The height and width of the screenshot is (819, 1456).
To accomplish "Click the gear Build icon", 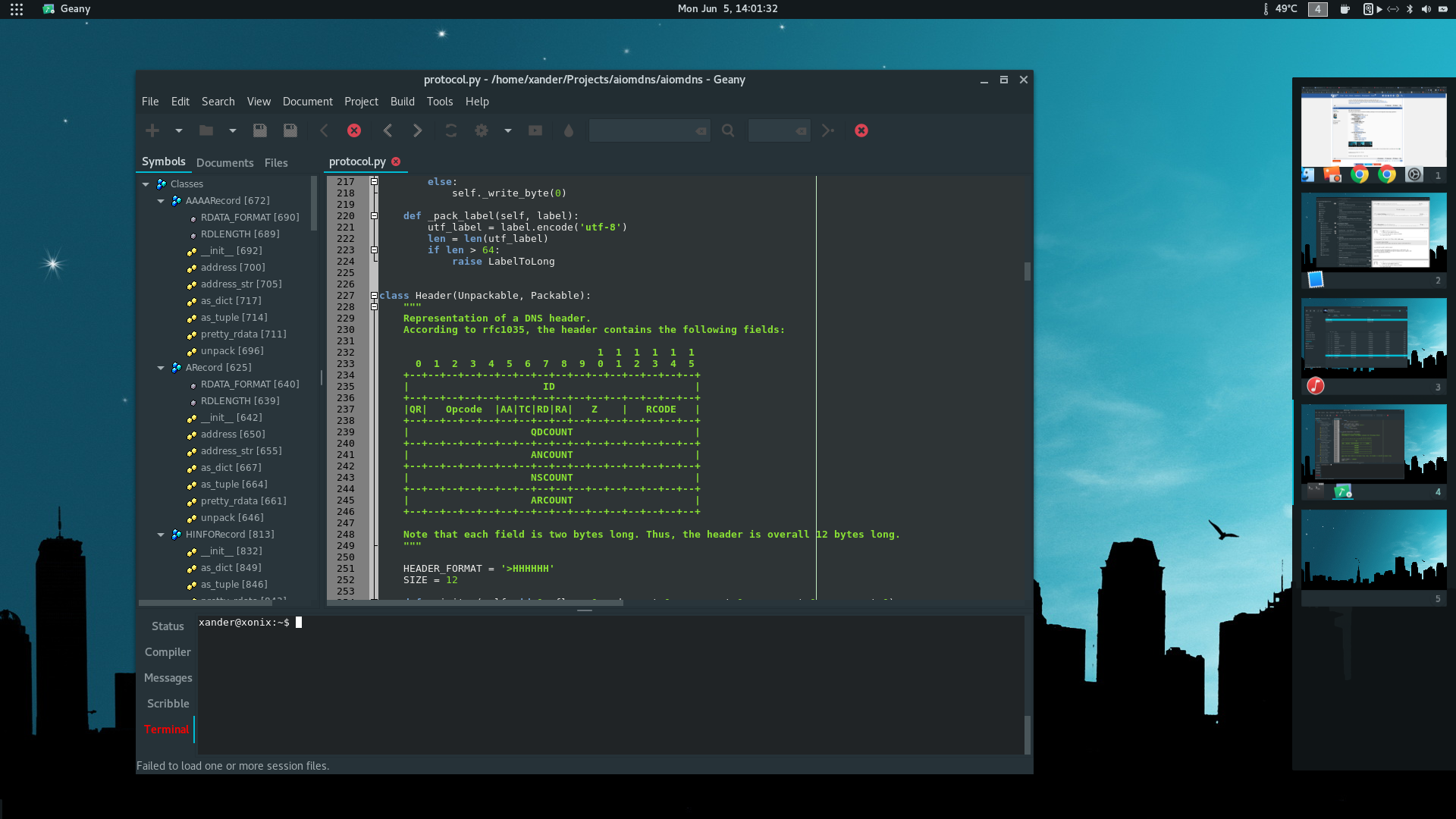I will [482, 130].
